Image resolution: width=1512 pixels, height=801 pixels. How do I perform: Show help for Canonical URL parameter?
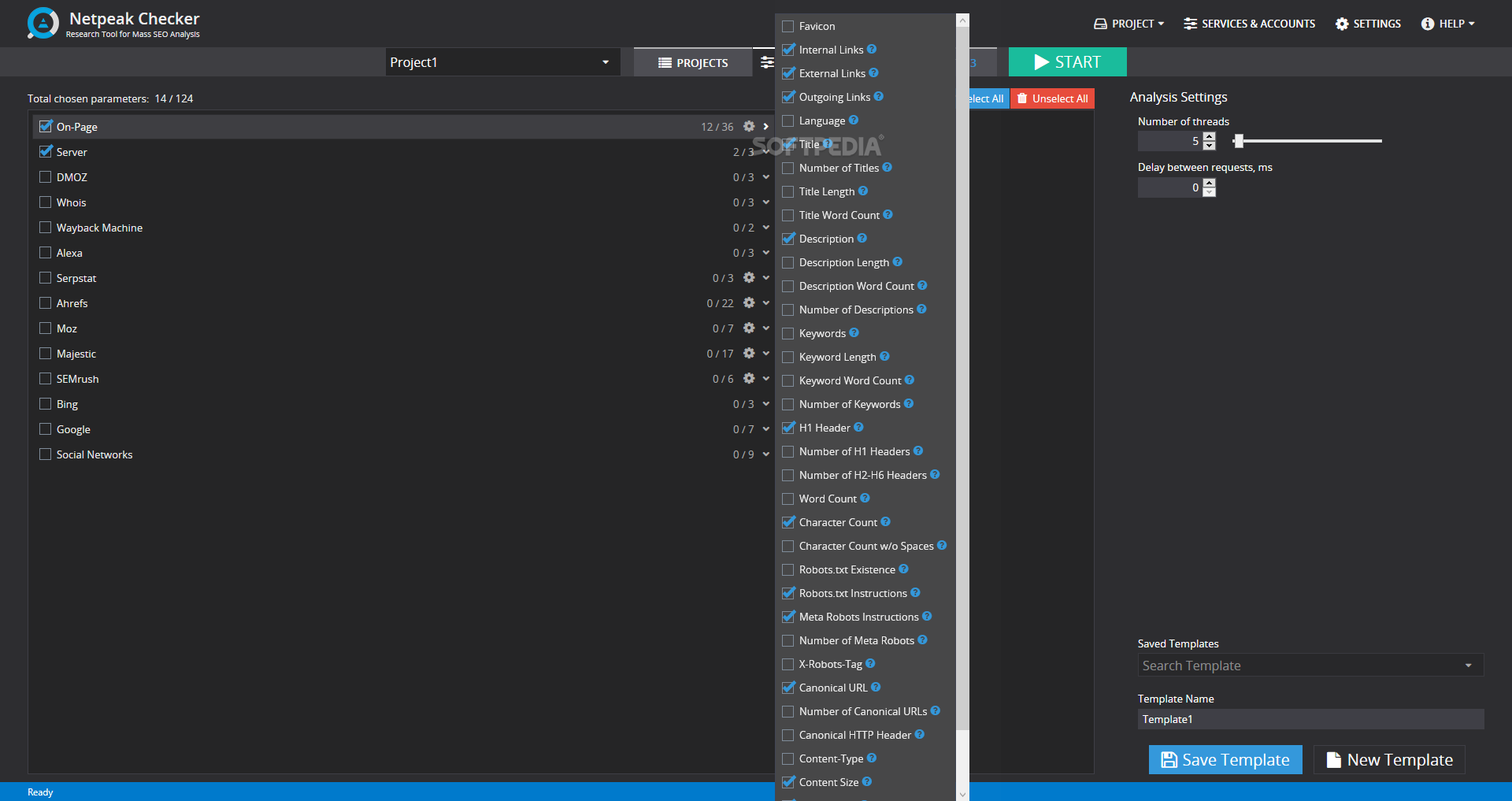click(x=876, y=687)
